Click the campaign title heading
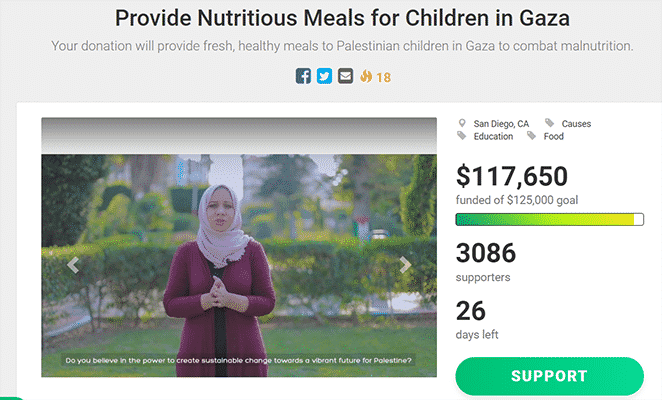 (x=342, y=18)
